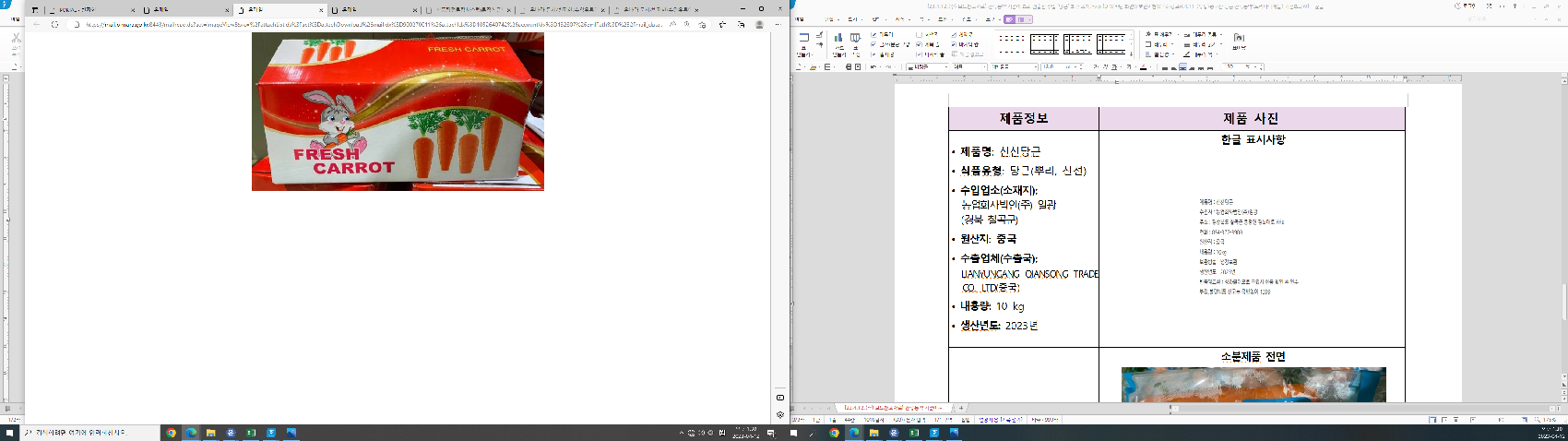Open the 도구 menu in Hancom
This screenshot has width=1568, height=441.
992,18
